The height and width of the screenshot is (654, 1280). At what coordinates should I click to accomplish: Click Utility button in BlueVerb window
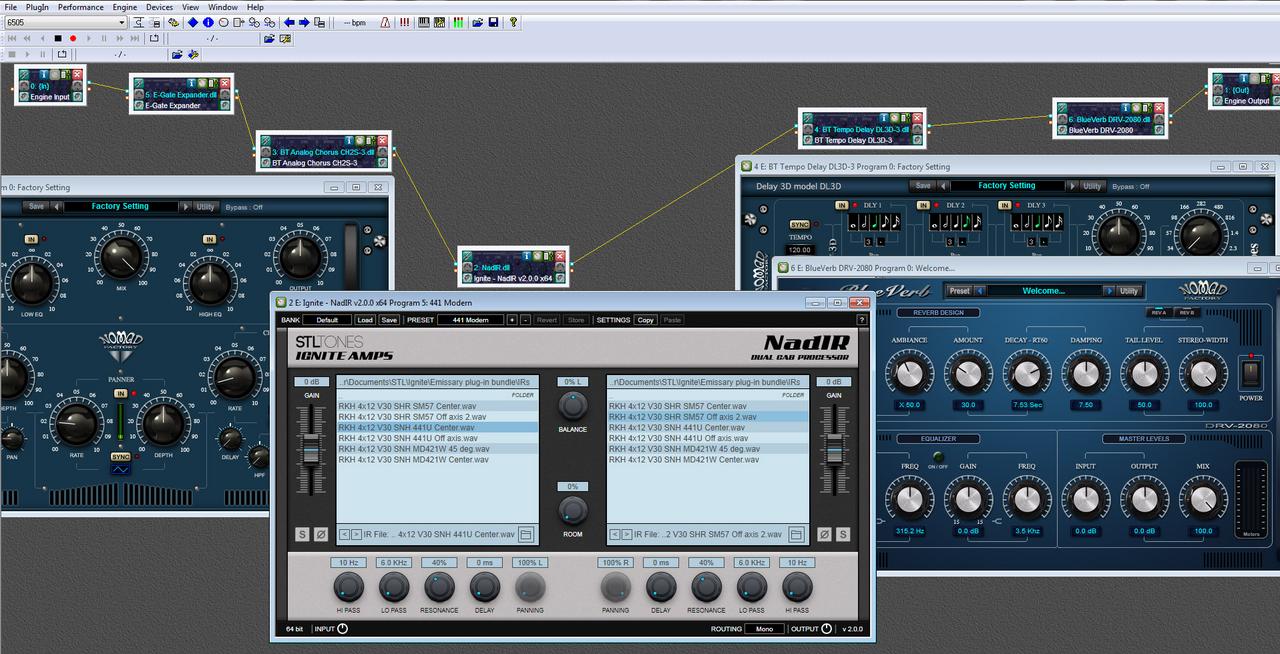click(x=1129, y=291)
